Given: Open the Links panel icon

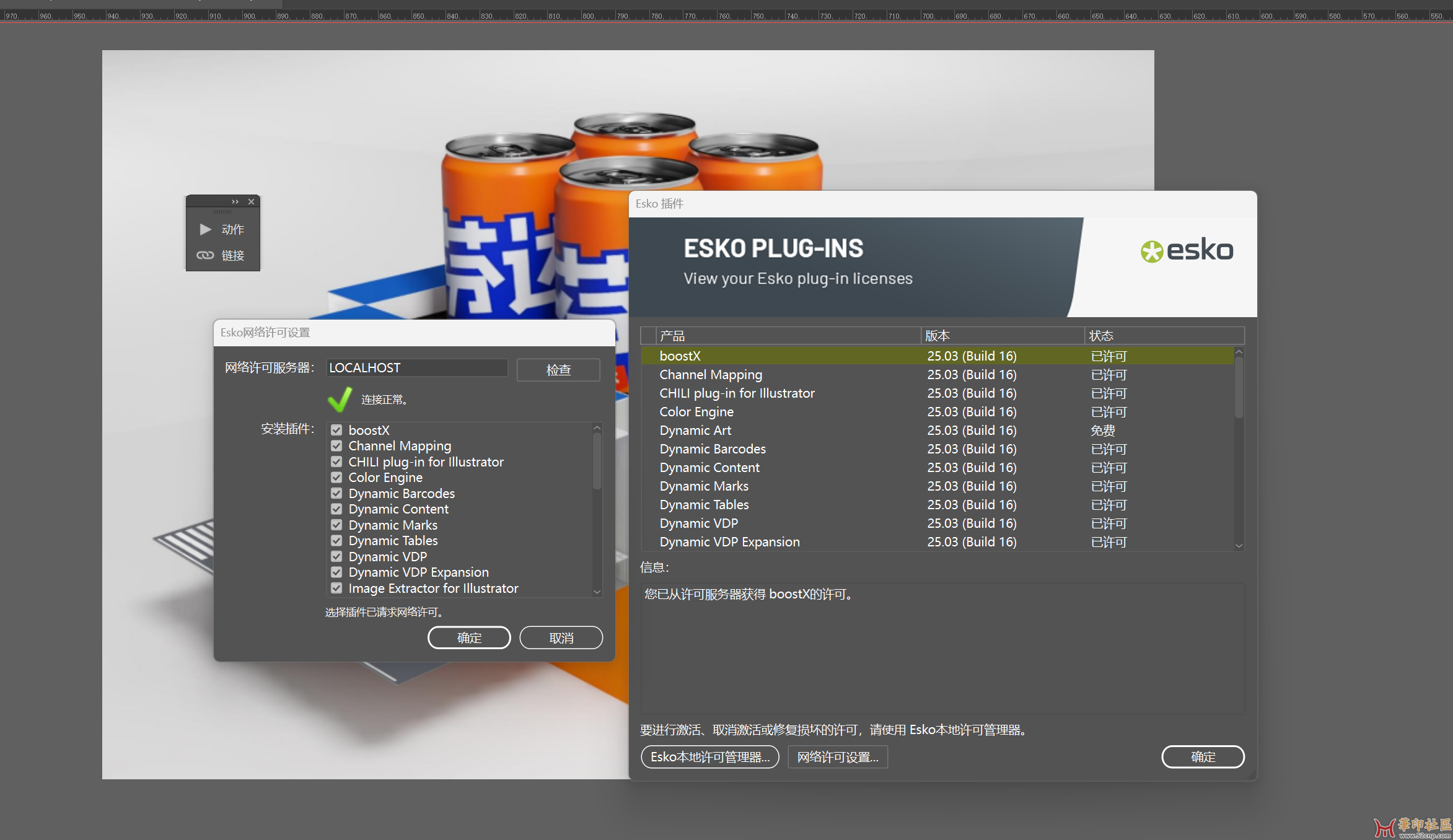Looking at the screenshot, I should 205,255.
